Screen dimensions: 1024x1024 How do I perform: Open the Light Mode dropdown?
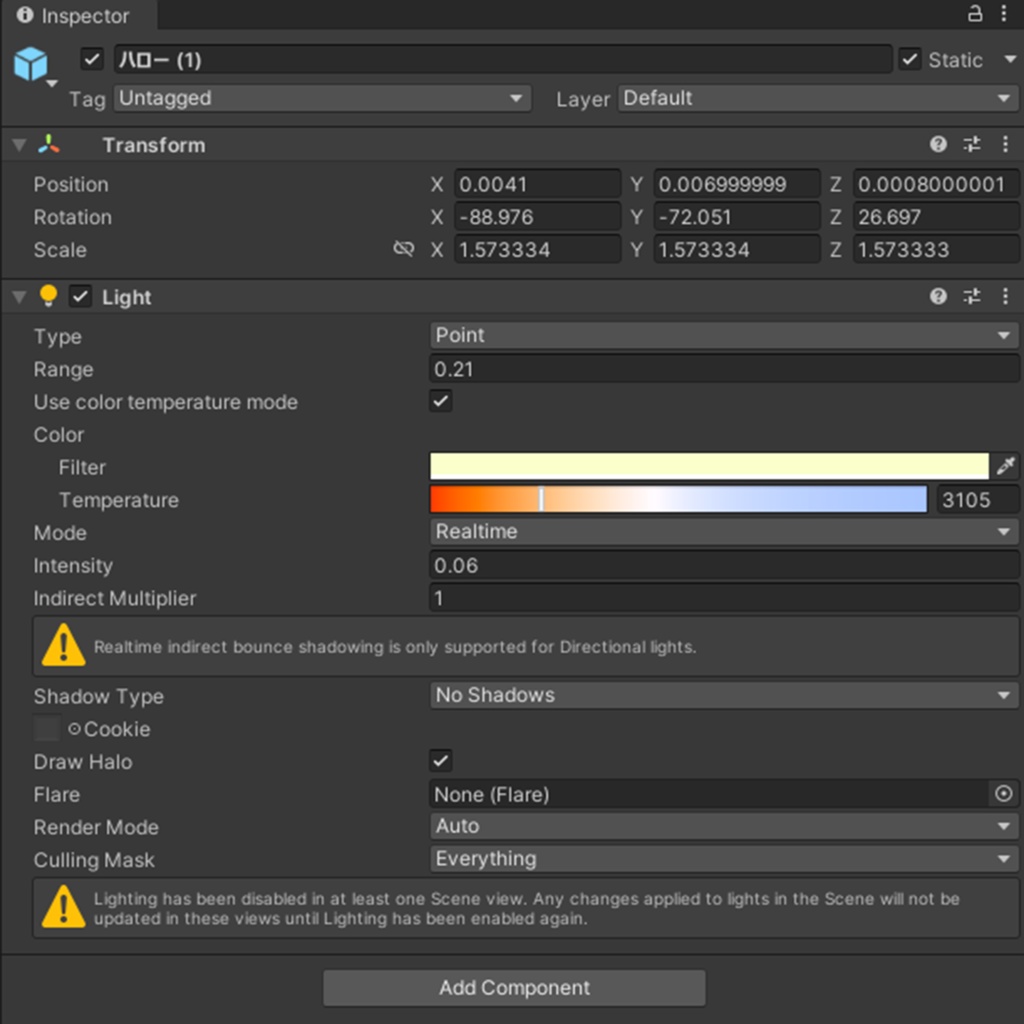click(724, 532)
